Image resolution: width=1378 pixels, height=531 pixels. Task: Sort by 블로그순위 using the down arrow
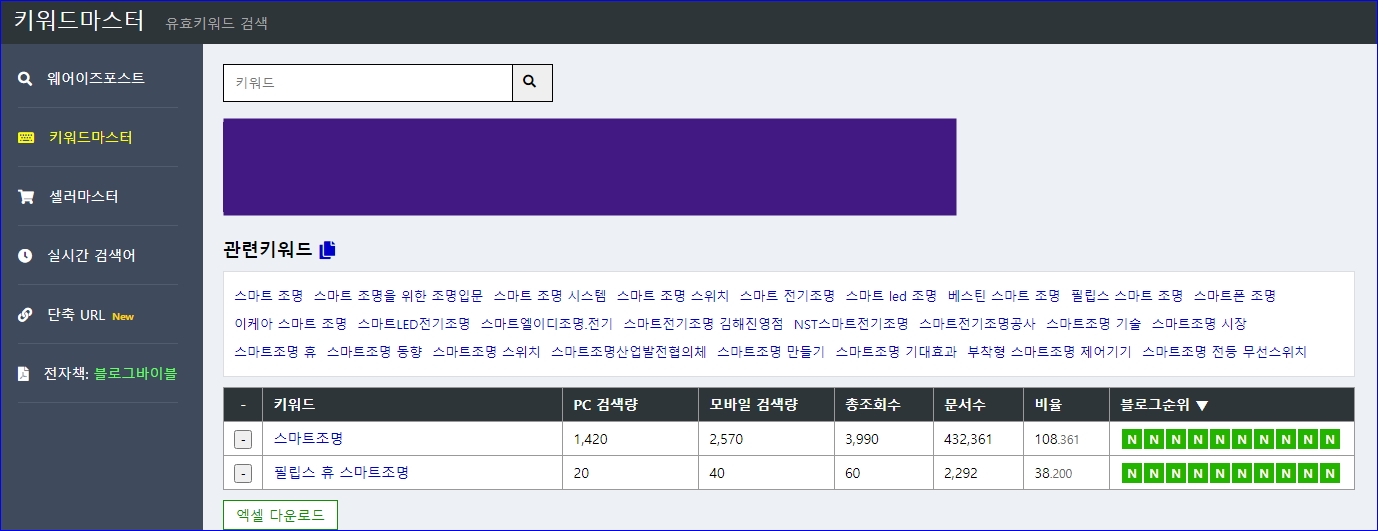1202,405
